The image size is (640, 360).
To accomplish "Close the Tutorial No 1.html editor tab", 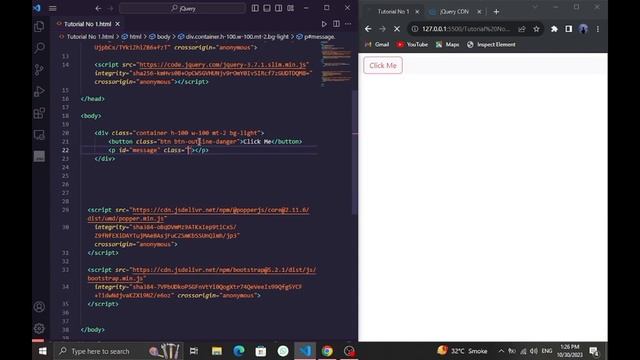I will coord(118,24).
